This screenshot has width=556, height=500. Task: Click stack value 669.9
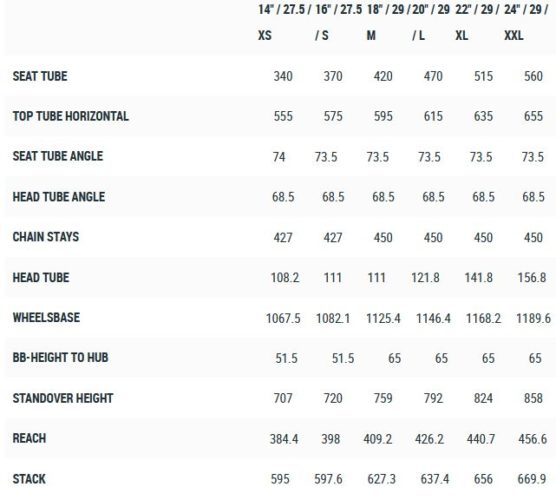[532, 479]
